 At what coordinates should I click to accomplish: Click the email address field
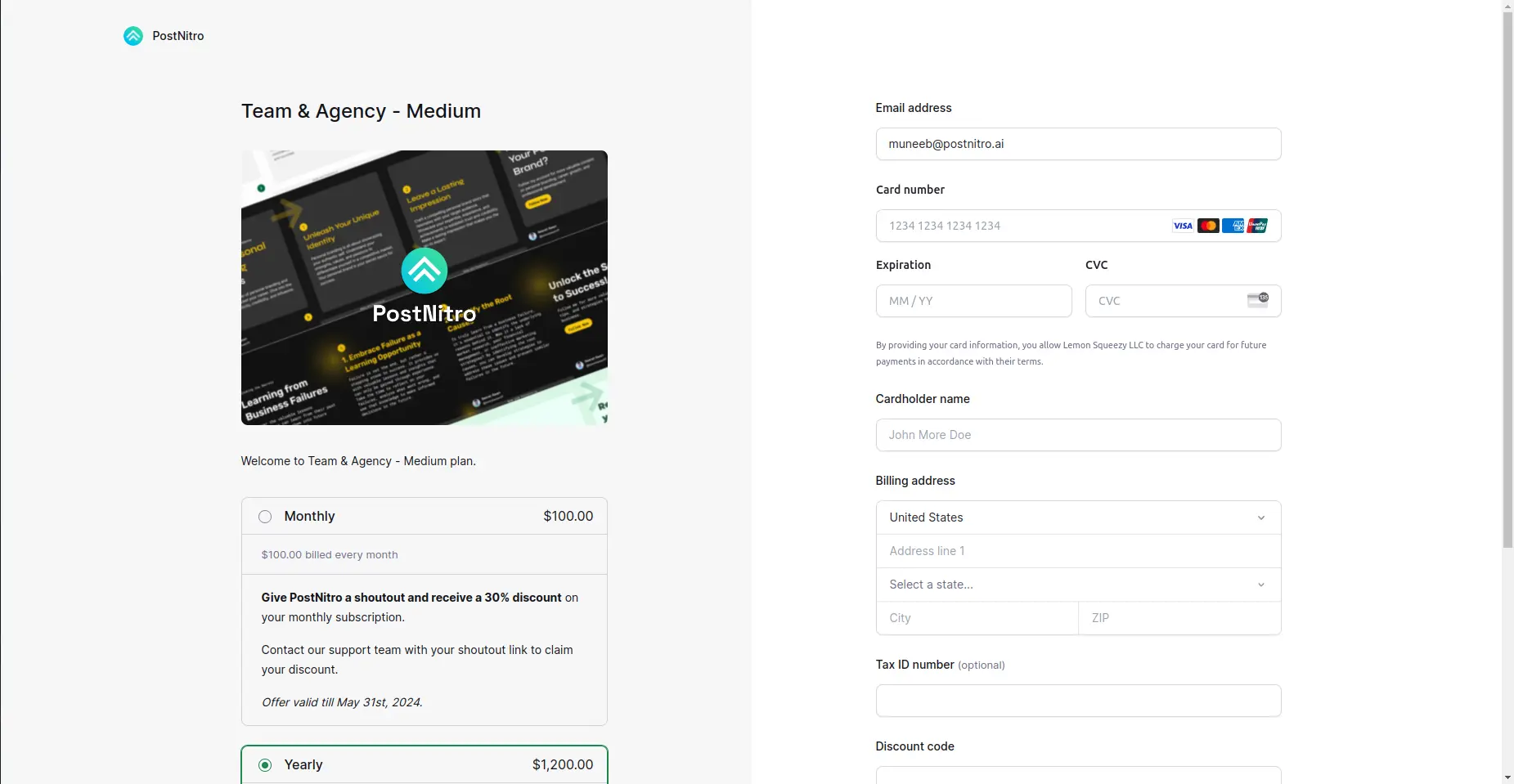coord(1077,144)
